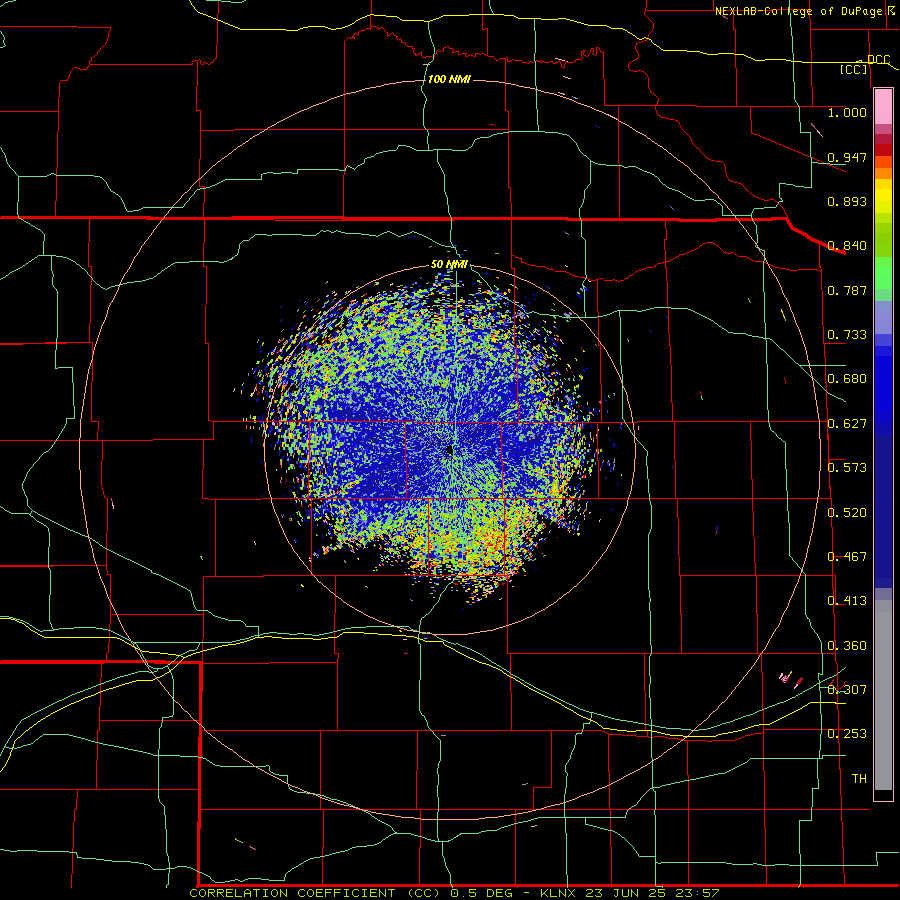Select the 0.840 scale value
Screen dimensions: 900x900
coord(847,246)
